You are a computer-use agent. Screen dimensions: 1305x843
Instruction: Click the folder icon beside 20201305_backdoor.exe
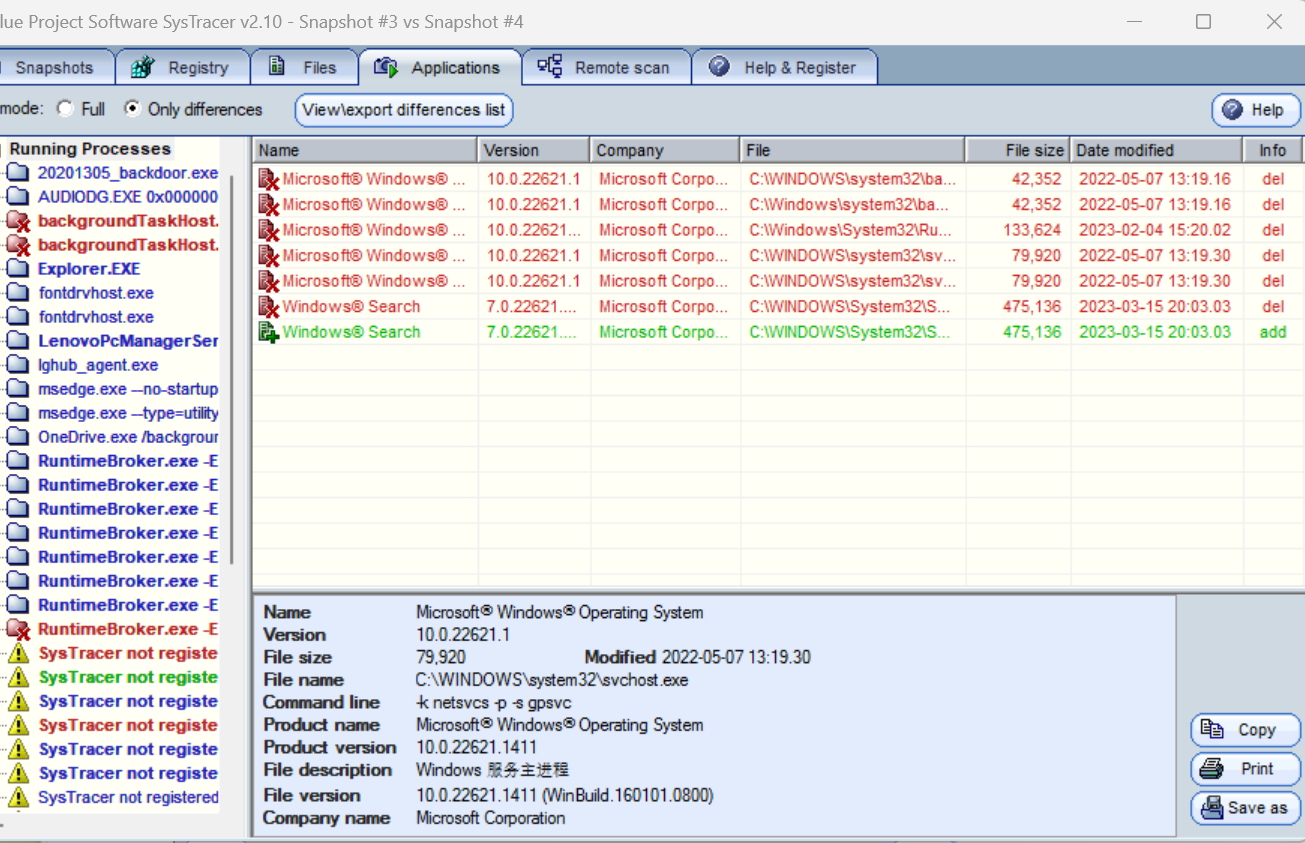point(17,173)
